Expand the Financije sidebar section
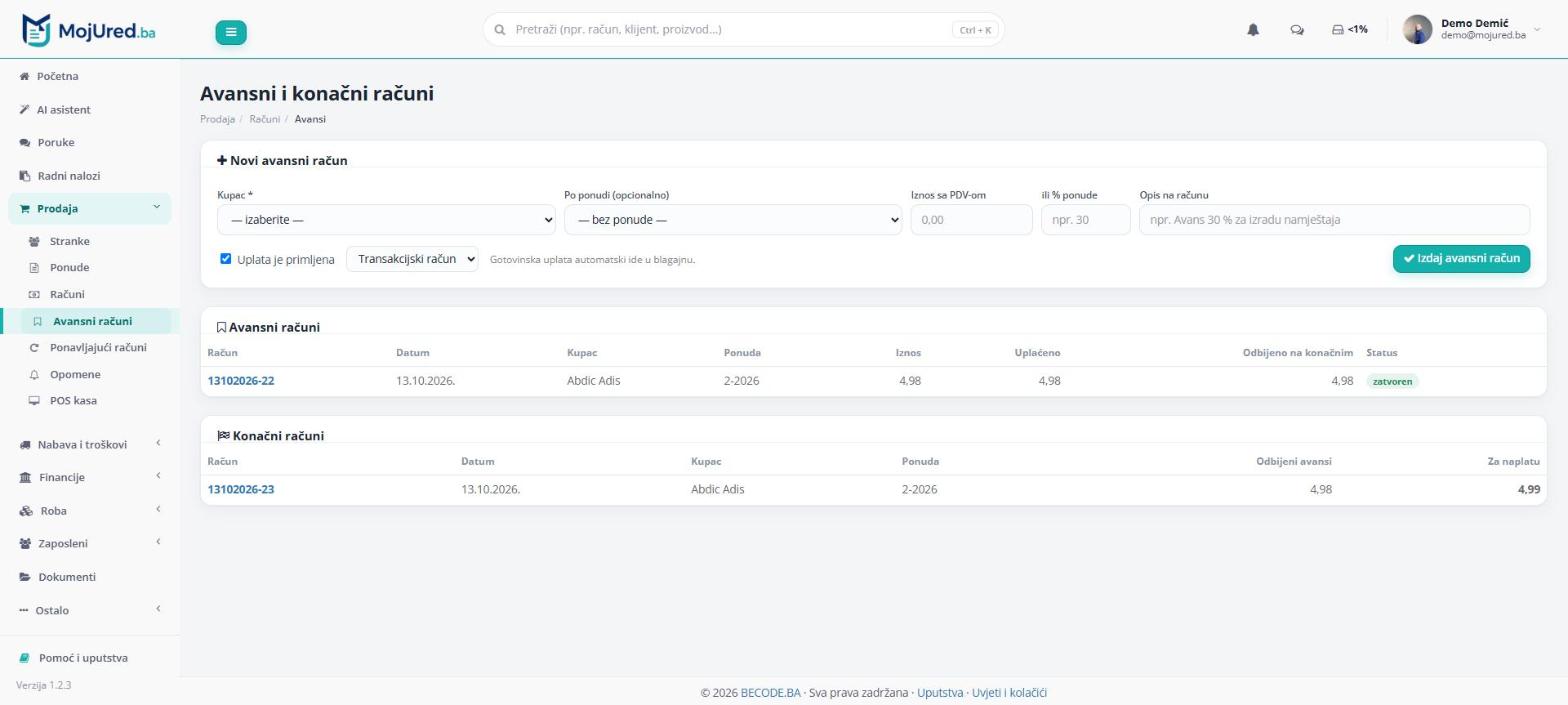Screen dimensions: 1568x705 coord(90,477)
